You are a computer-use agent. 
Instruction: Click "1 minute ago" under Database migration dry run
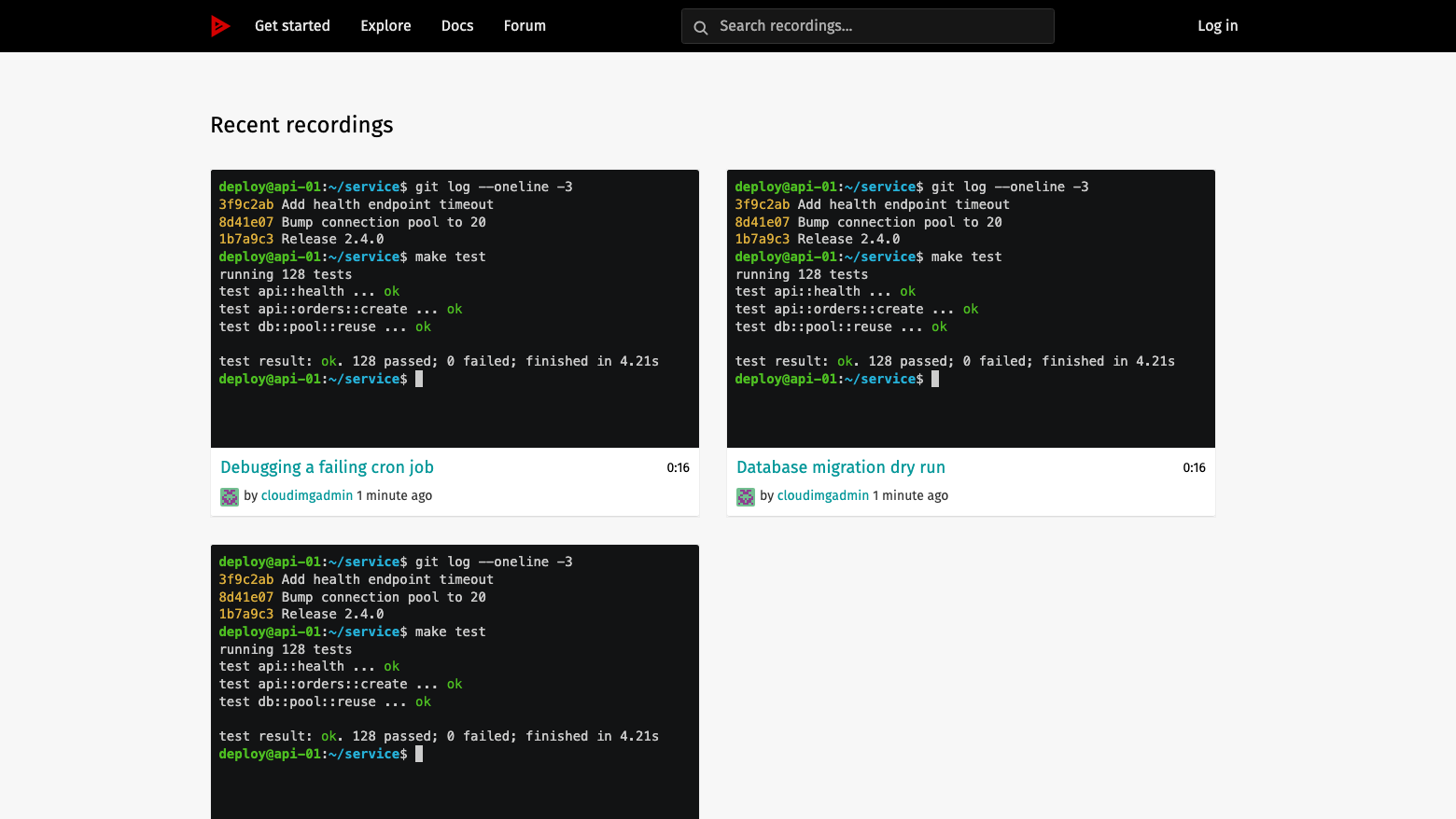point(911,495)
